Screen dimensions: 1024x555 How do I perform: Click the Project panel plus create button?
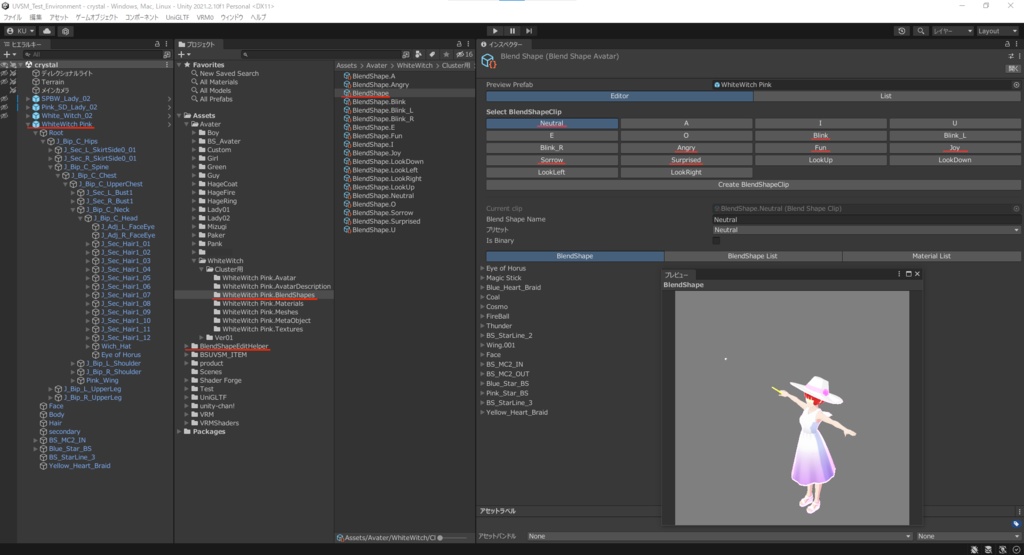click(184, 54)
